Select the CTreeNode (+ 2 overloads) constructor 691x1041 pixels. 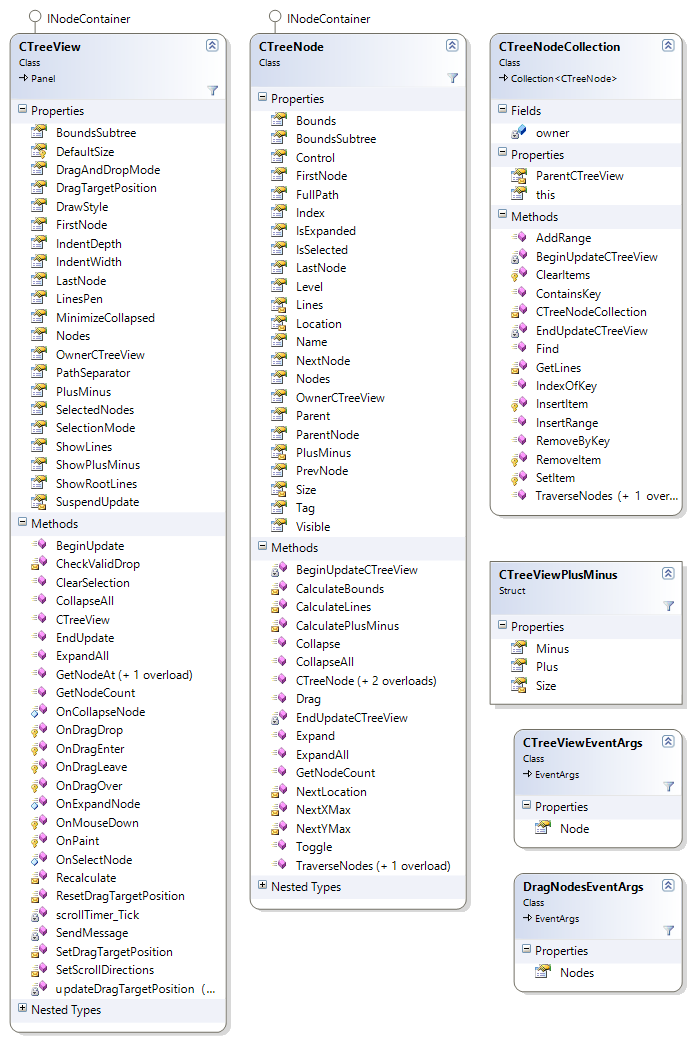[x=366, y=681]
